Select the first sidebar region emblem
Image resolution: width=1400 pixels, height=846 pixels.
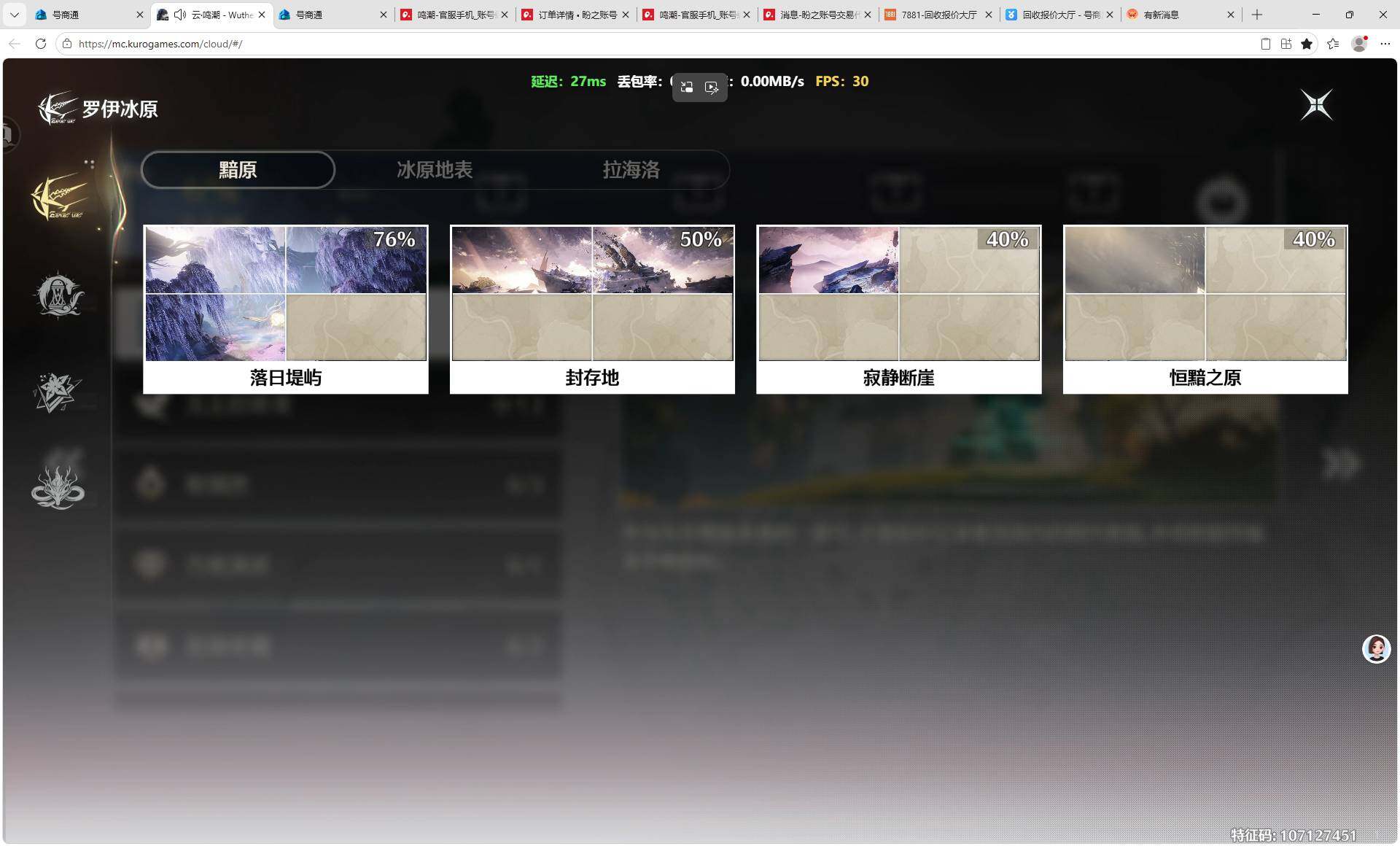pos(60,198)
